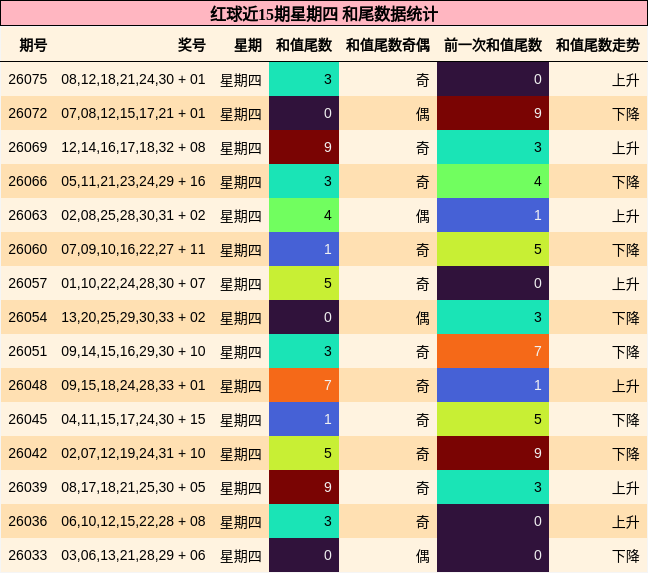The height and width of the screenshot is (573, 648).
Task: Click yellow-green 和值尾数 cell 5 in row 26057
Action: coord(304,283)
